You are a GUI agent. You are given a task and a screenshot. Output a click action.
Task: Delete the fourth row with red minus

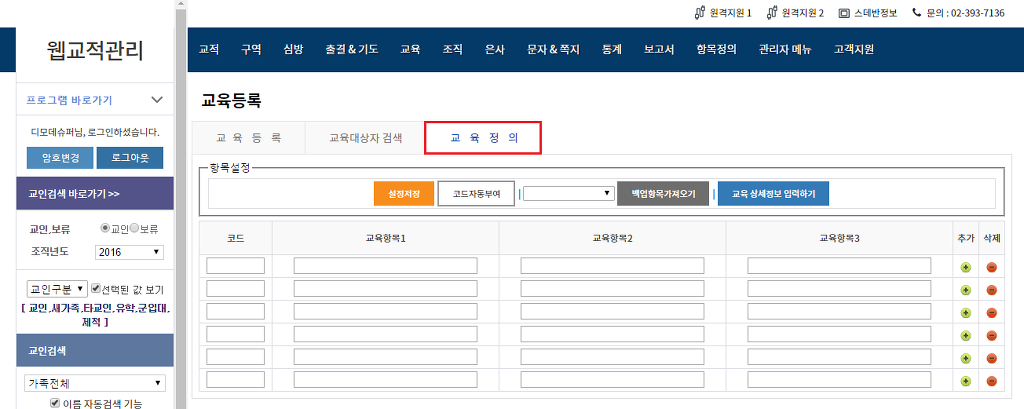click(991, 336)
